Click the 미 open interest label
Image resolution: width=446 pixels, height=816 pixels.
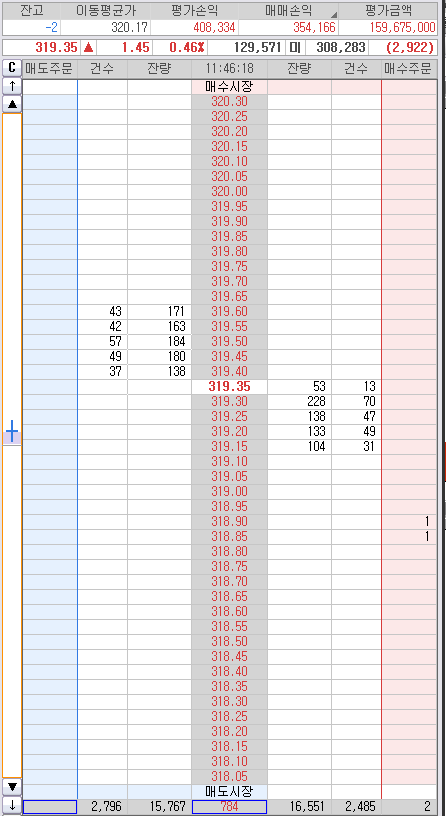[x=295, y=48]
